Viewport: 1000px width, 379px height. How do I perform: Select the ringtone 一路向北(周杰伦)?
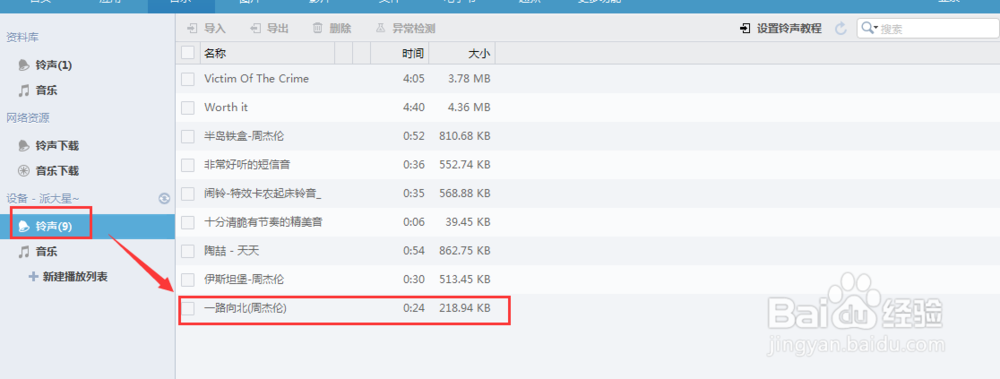pos(246,308)
